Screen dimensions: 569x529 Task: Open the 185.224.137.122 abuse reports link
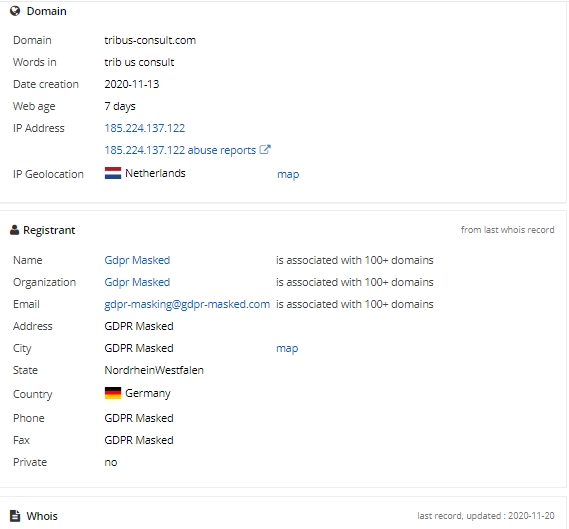180,150
